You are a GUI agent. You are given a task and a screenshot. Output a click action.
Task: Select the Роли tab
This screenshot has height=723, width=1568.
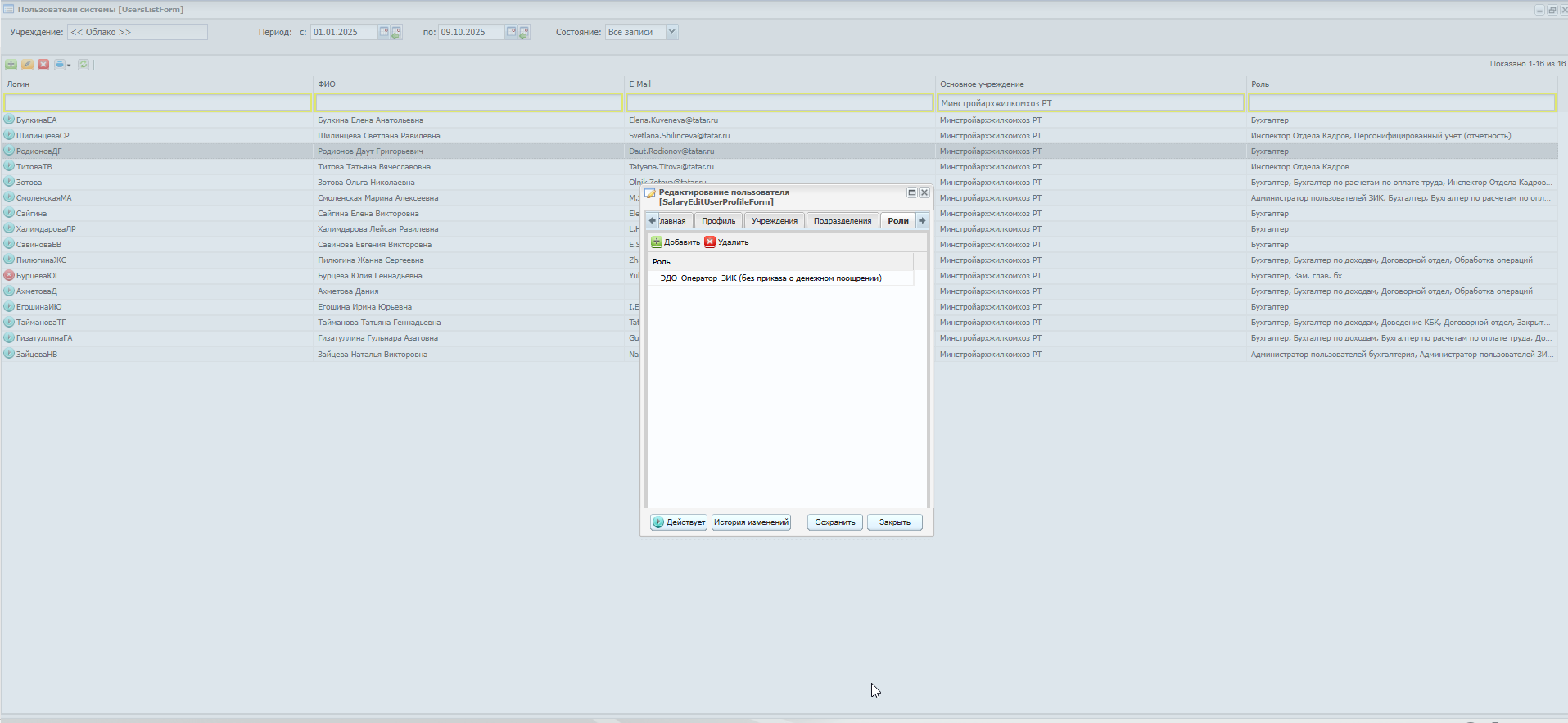(898, 221)
